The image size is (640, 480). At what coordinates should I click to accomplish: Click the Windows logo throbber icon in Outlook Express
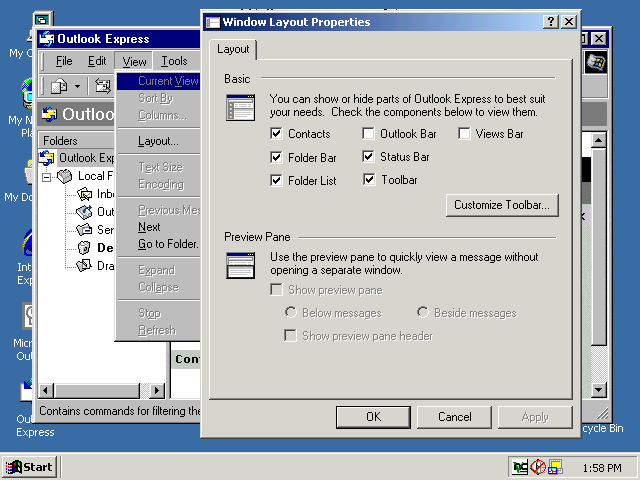tap(596, 62)
